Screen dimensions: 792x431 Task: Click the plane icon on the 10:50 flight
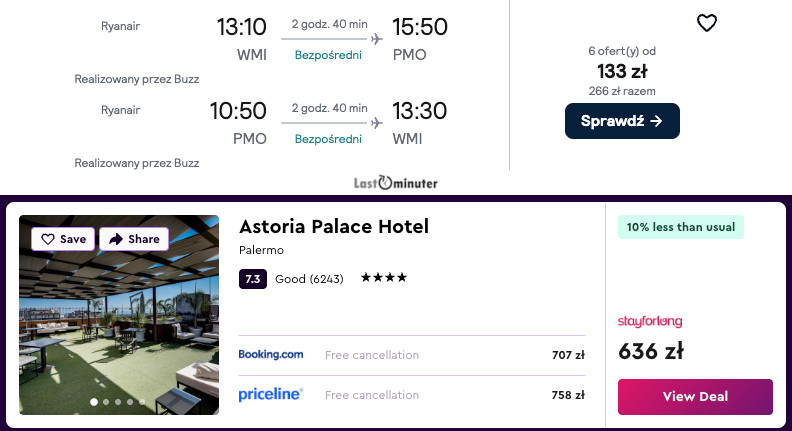[x=376, y=123]
